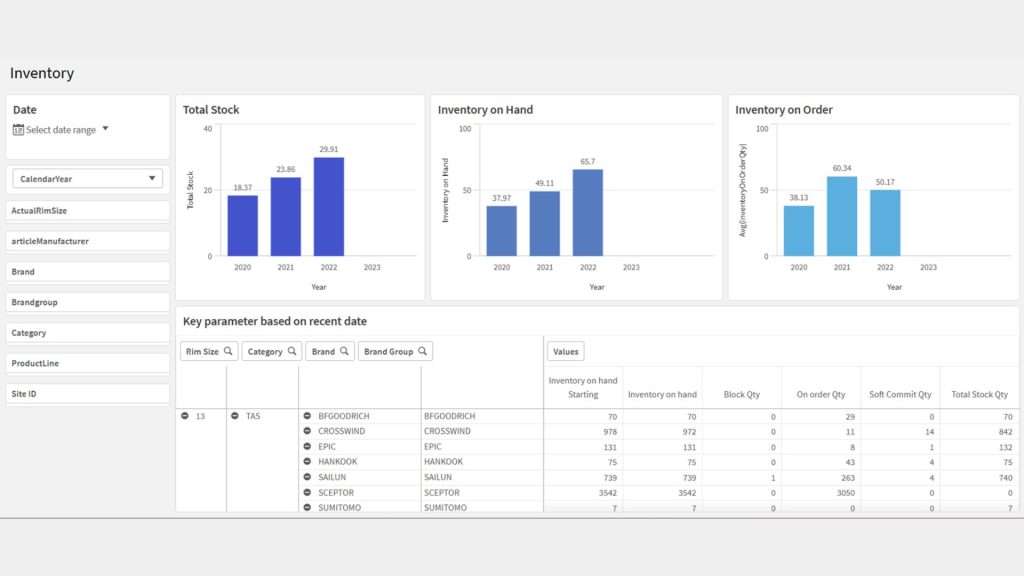Collapse the TAS category row
Image resolution: width=1024 pixels, height=576 pixels.
pos(234,416)
